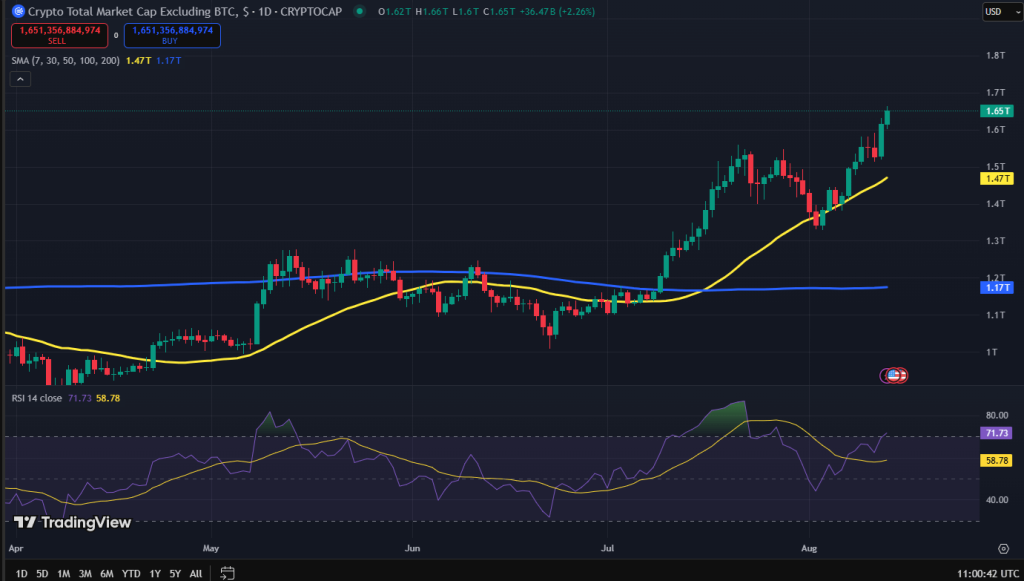1024x581 pixels.
Task: Toggle the RSI 14 close indicator
Action: 38,399
